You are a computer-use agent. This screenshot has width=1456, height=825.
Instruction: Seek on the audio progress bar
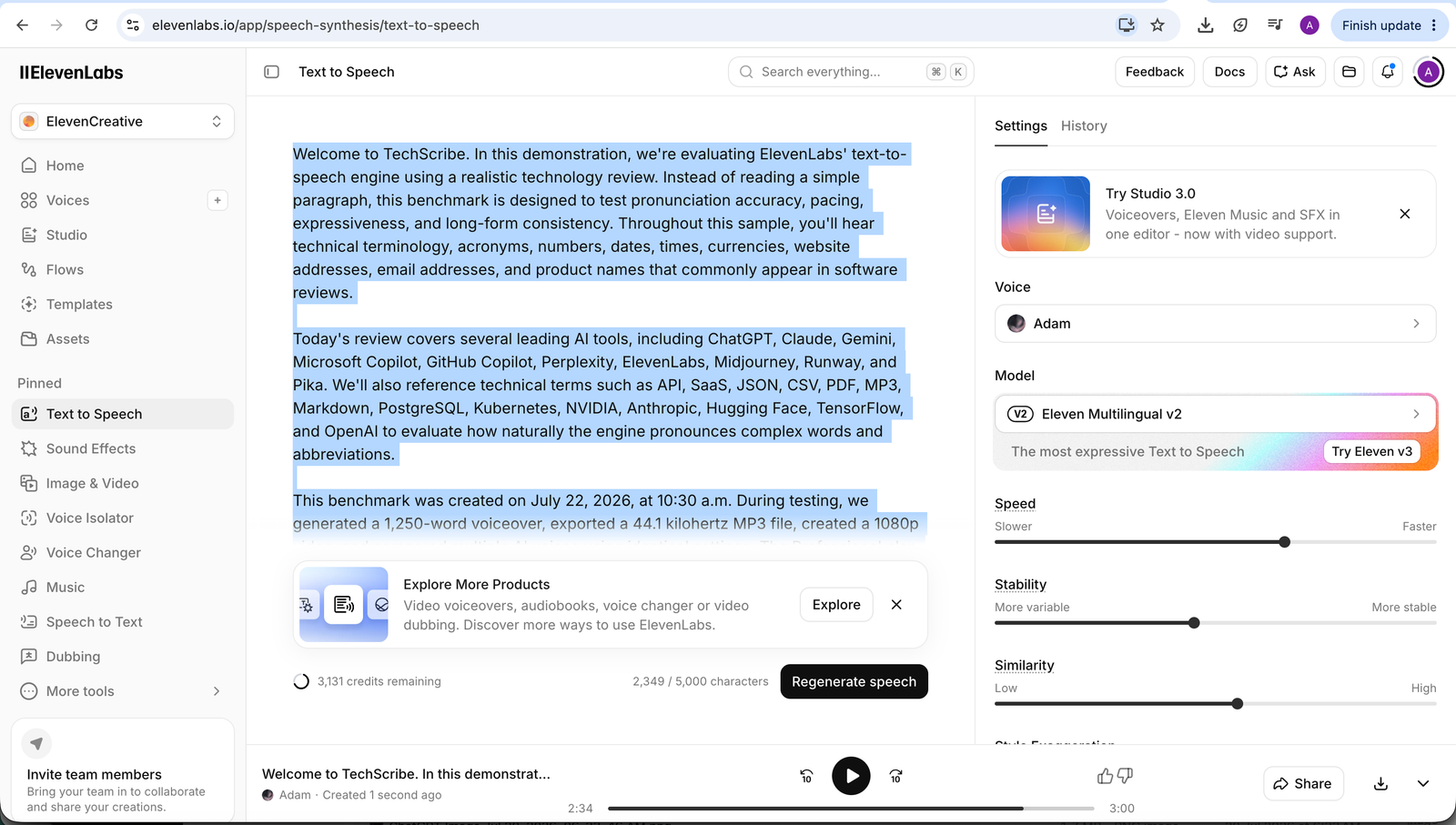click(851, 808)
